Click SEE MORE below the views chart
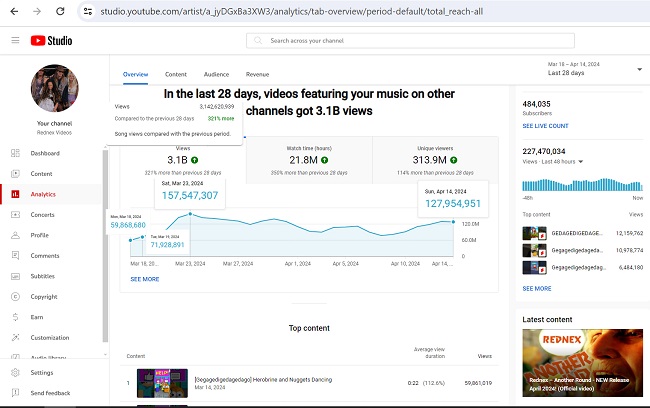650x408 pixels. [145, 279]
